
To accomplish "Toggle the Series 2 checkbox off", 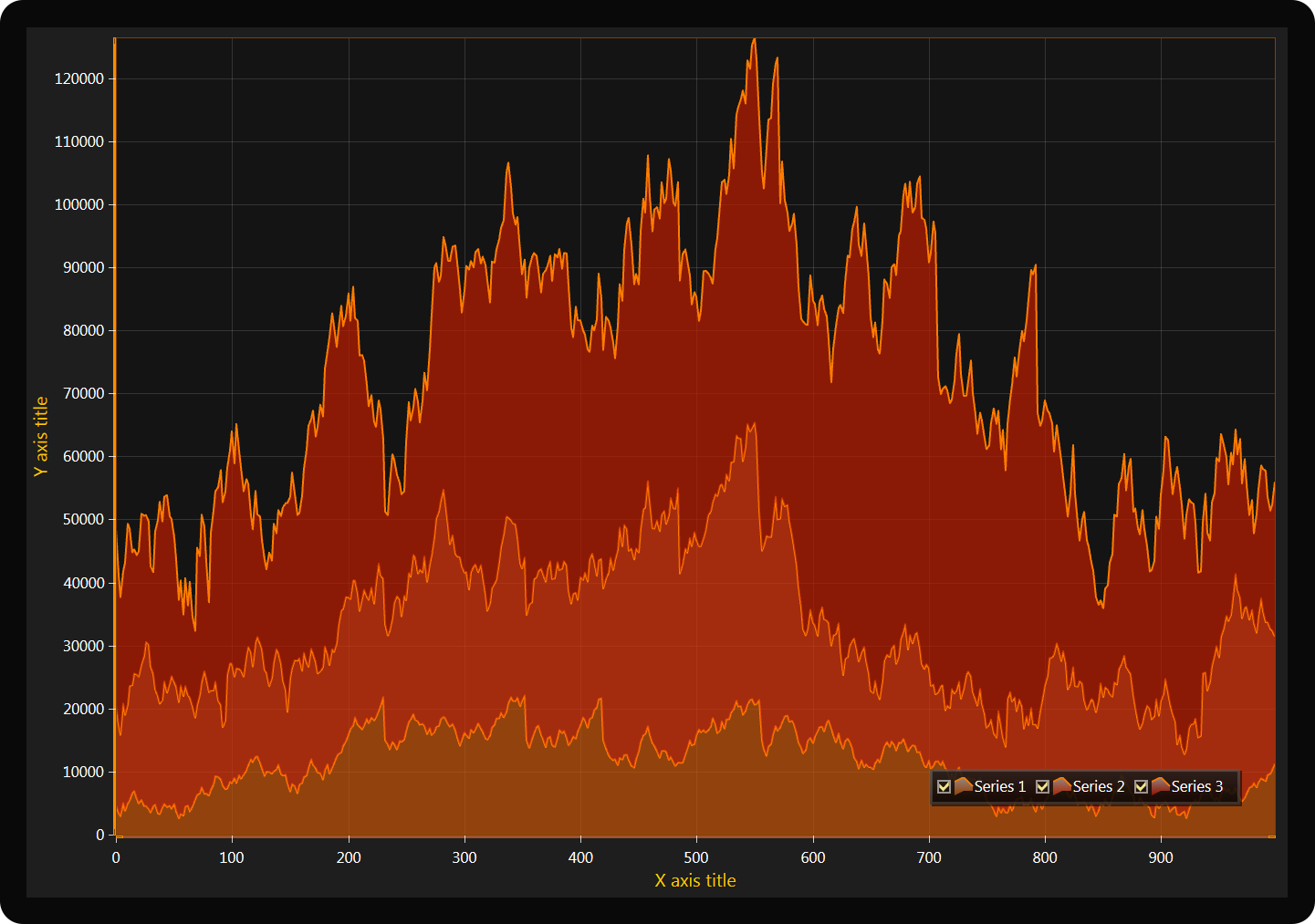I will pyautogui.click(x=1042, y=786).
